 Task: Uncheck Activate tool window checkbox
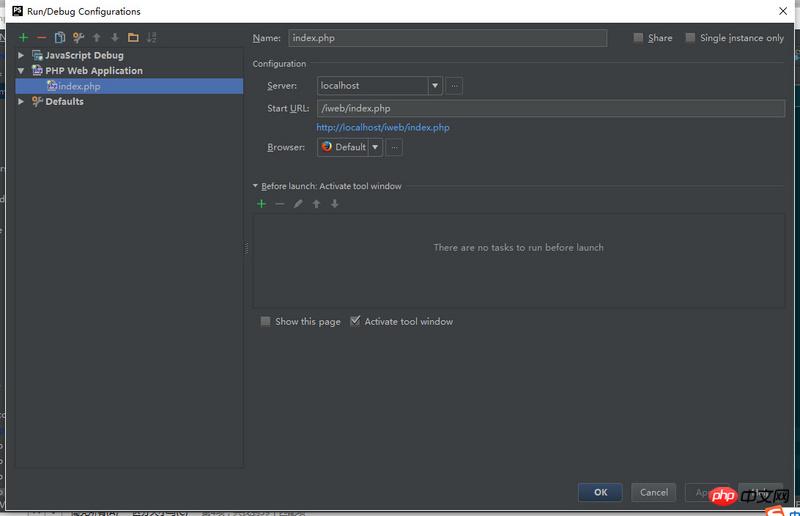point(355,322)
